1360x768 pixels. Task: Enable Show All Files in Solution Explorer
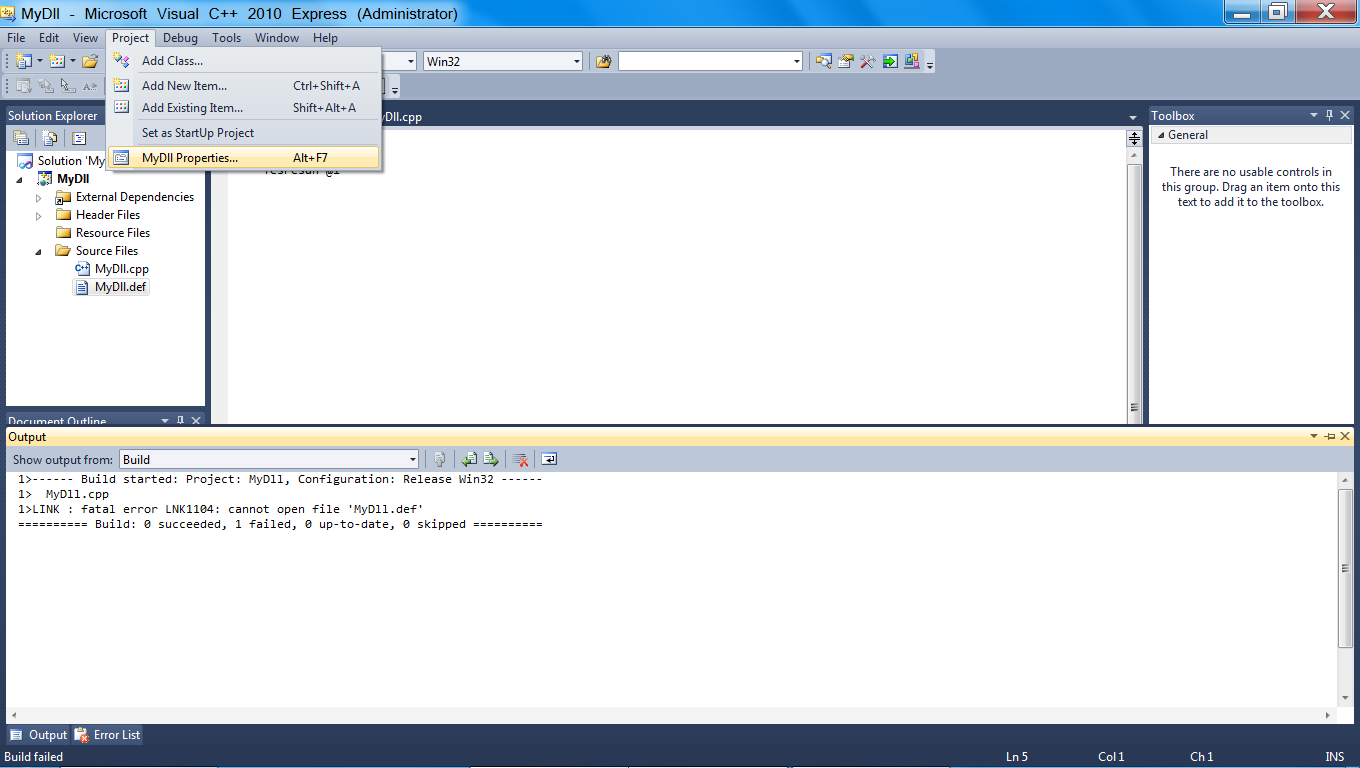49,137
